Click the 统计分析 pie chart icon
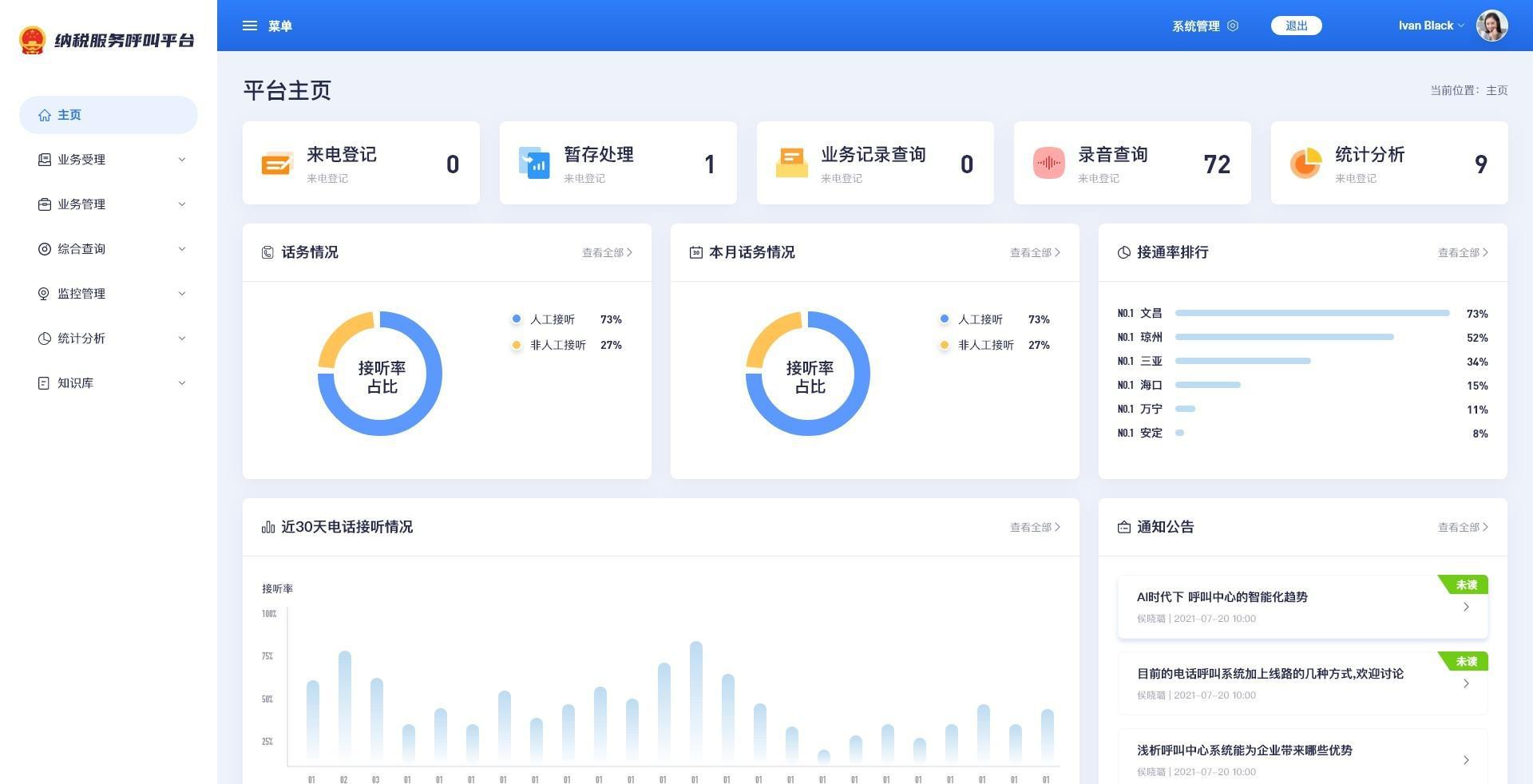 (1305, 164)
